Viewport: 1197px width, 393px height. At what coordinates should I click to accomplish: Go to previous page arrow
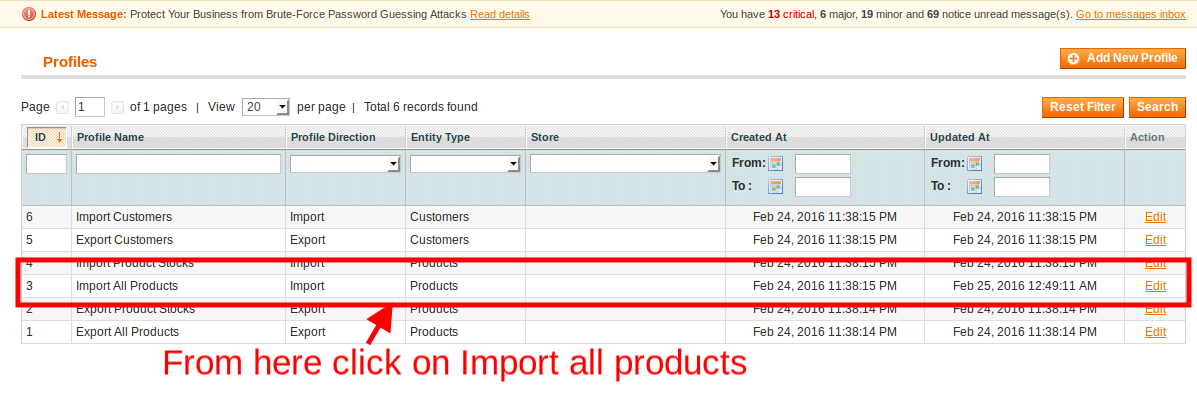pyautogui.click(x=63, y=108)
